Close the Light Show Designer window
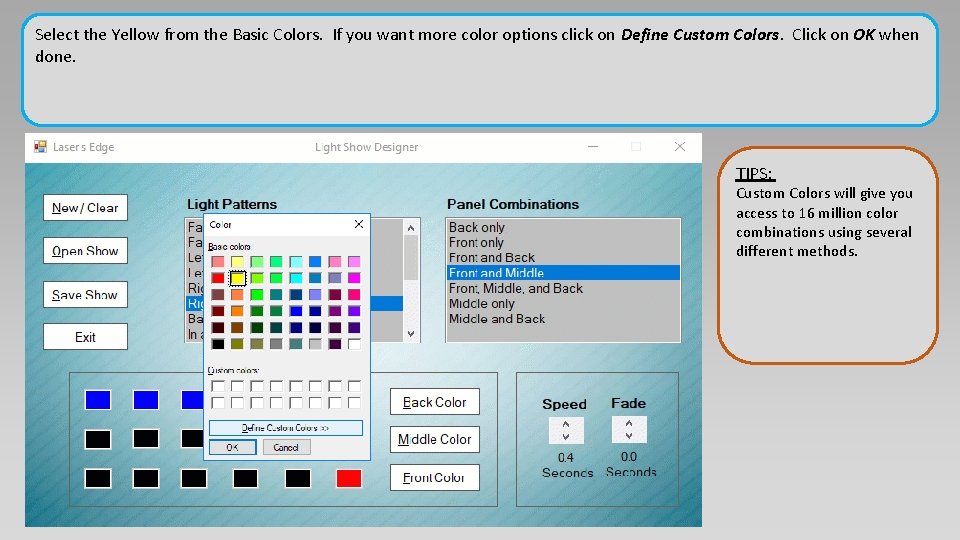Viewport: 960px width, 540px height. click(680, 147)
